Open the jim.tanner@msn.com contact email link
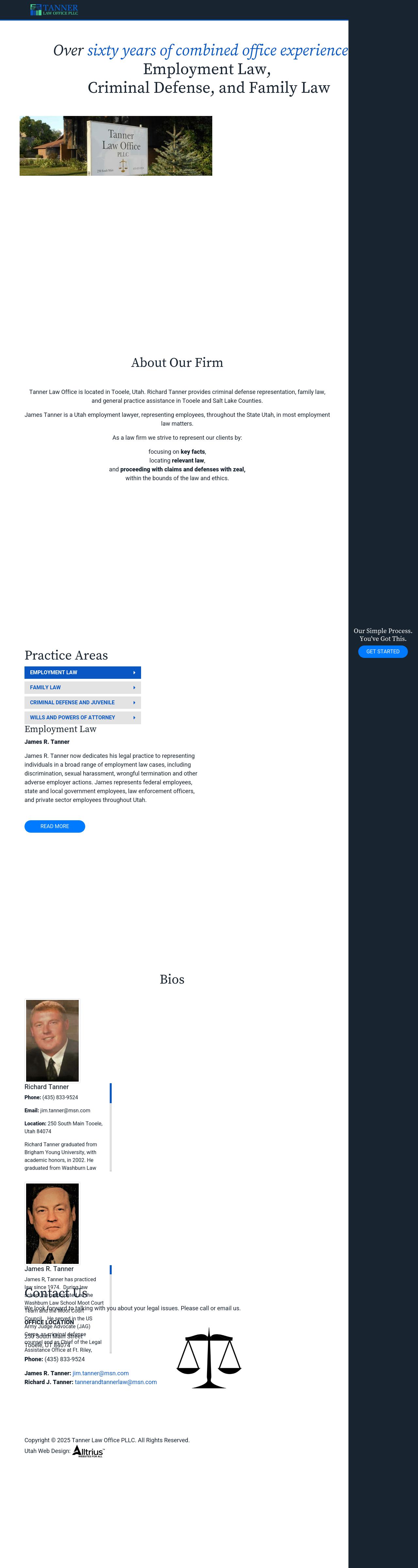This screenshot has height=1568, width=418. (x=100, y=1373)
